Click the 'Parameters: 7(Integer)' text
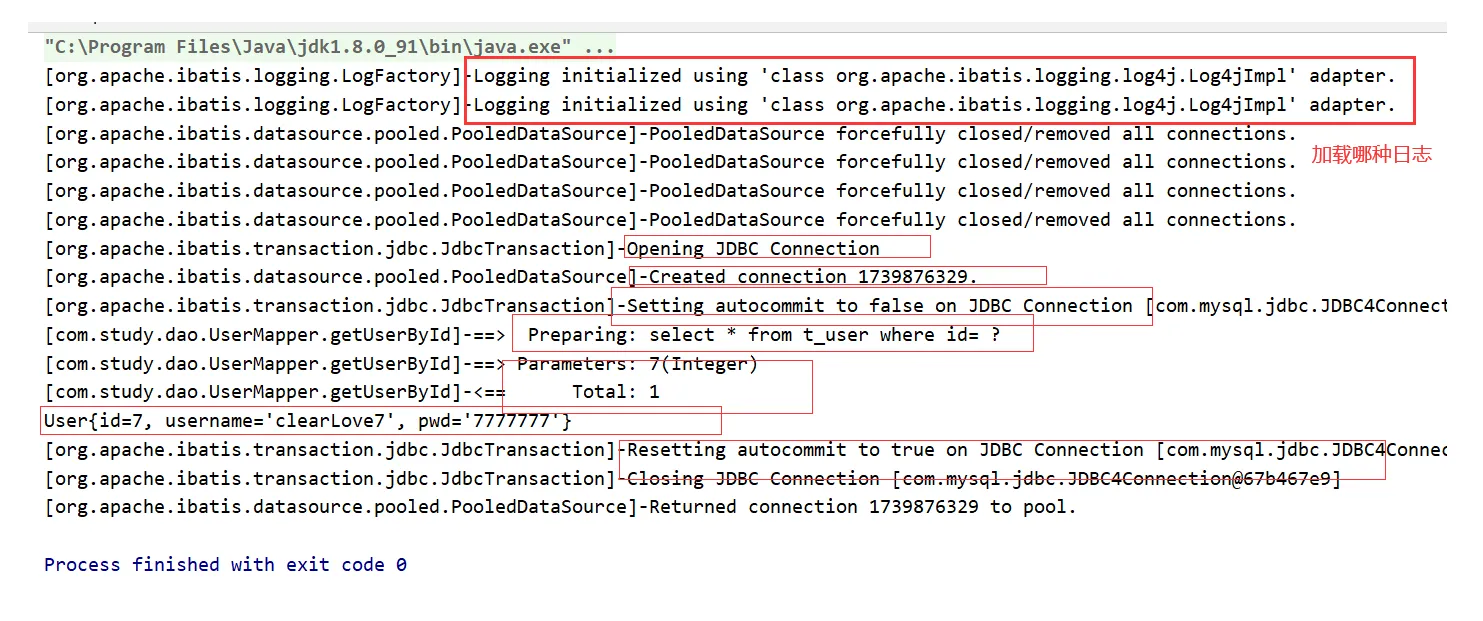This screenshot has width=1483, height=621. (637, 364)
